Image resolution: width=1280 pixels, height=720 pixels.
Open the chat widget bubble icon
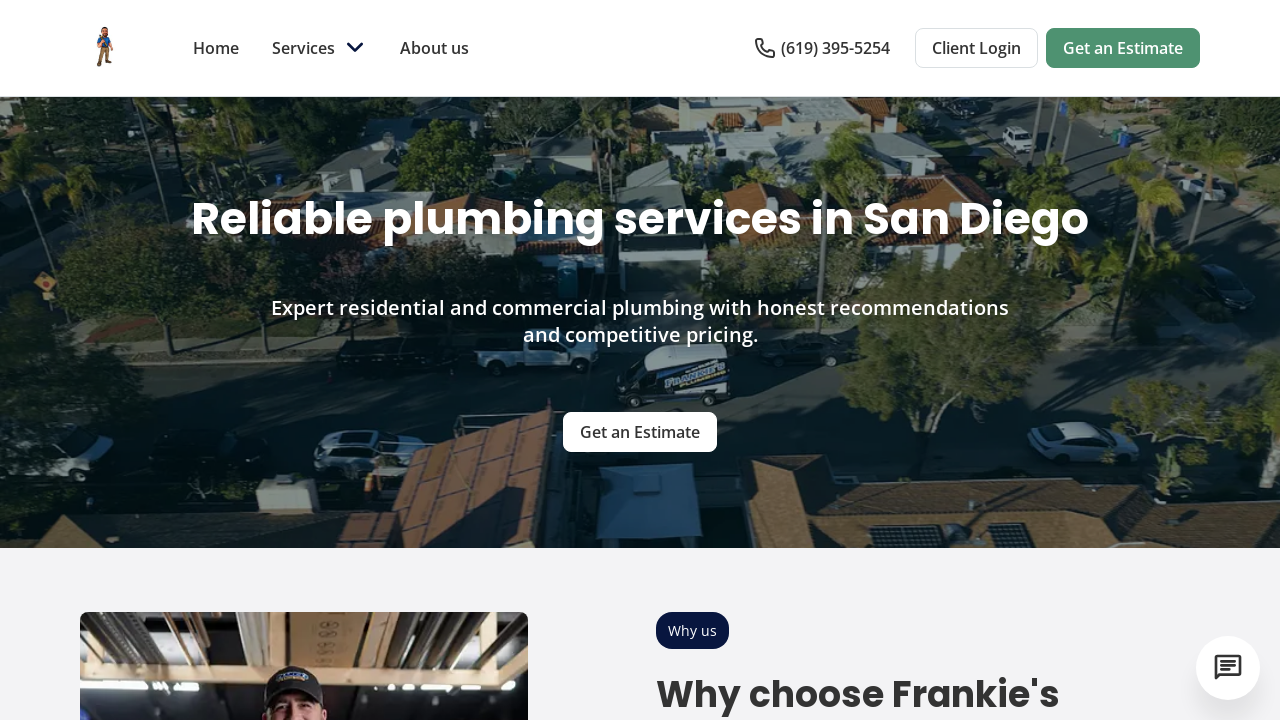click(1228, 668)
